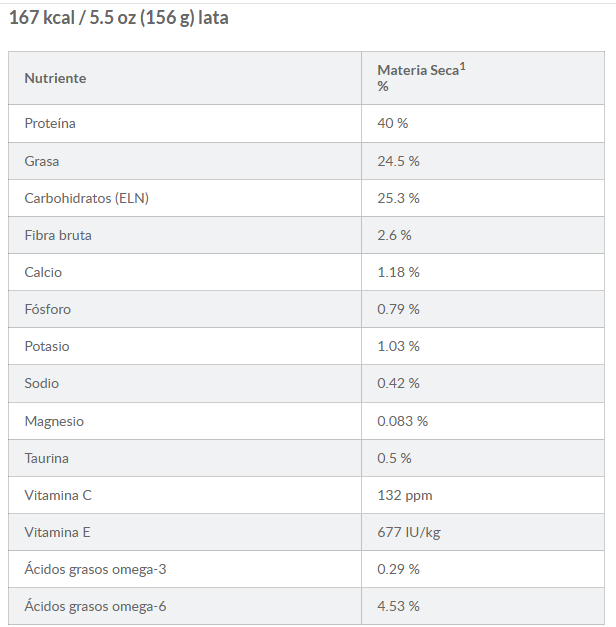The width and height of the screenshot is (616, 627).
Task: Select the Grasa row label
Action: pos(42,161)
